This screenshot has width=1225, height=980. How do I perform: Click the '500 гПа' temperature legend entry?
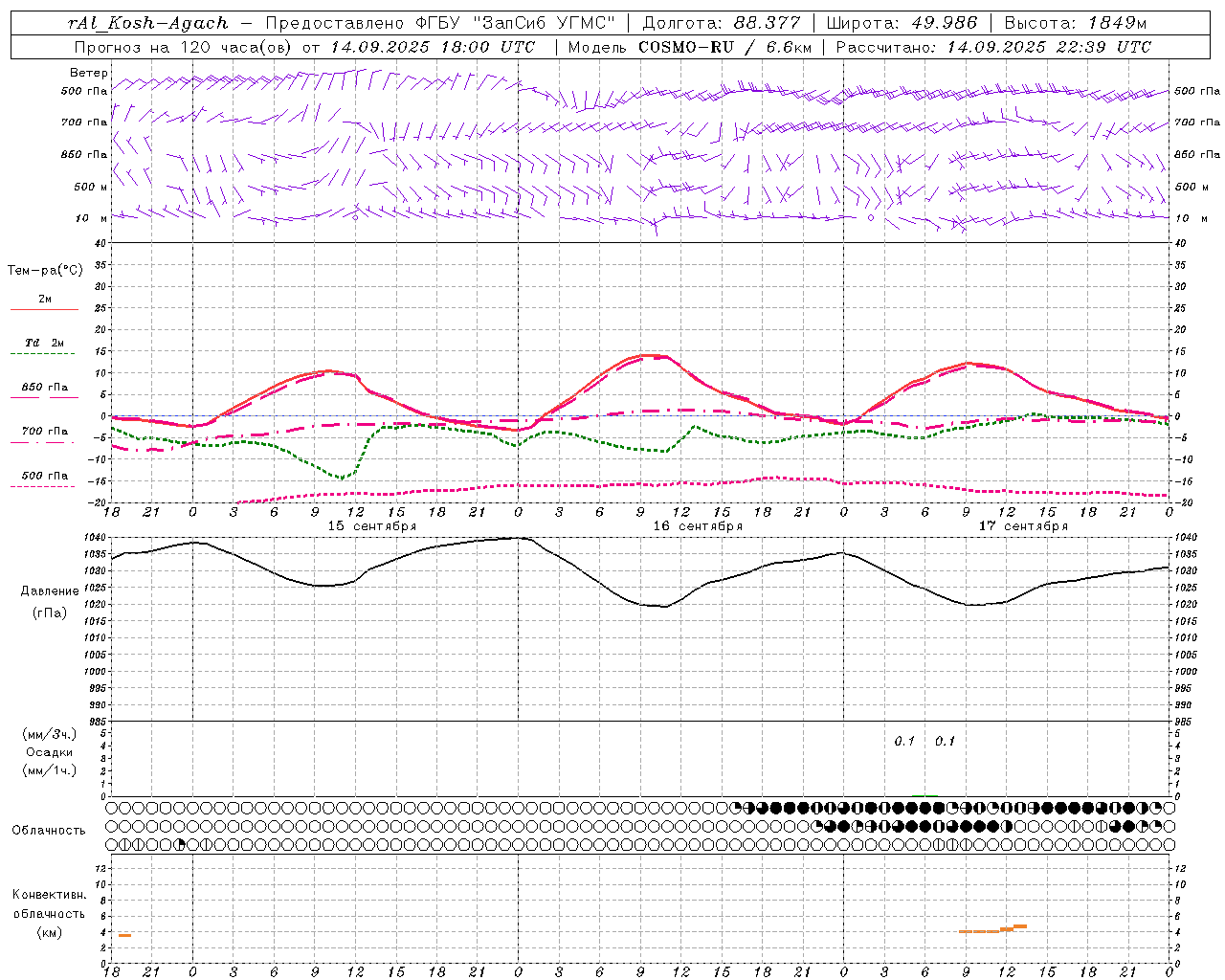pyautogui.click(x=44, y=476)
